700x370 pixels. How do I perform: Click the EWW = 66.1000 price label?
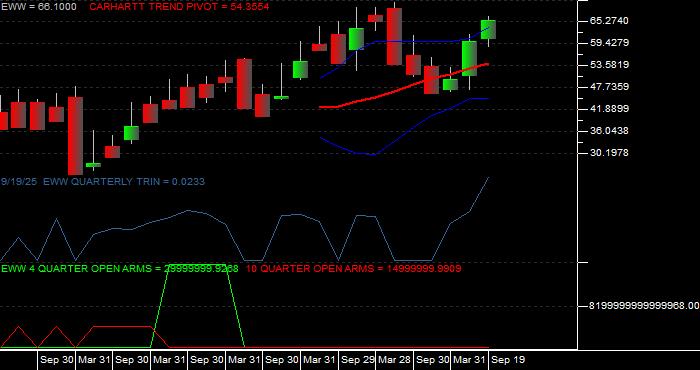(x=38, y=7)
